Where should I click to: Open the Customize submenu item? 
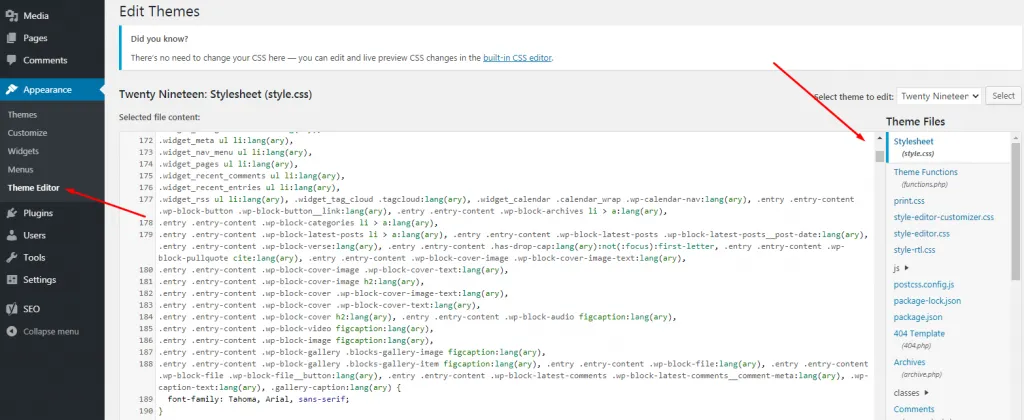pos(27,133)
